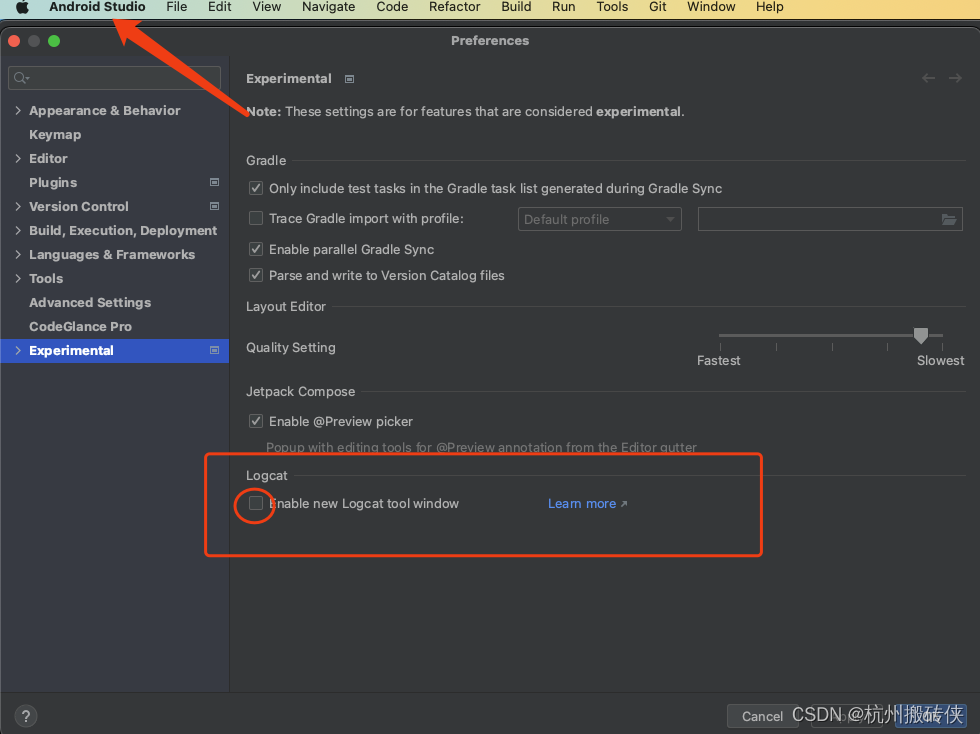Viewport: 980px width, 734px height.
Task: Click the settings icon next to Plugins
Action: point(214,182)
